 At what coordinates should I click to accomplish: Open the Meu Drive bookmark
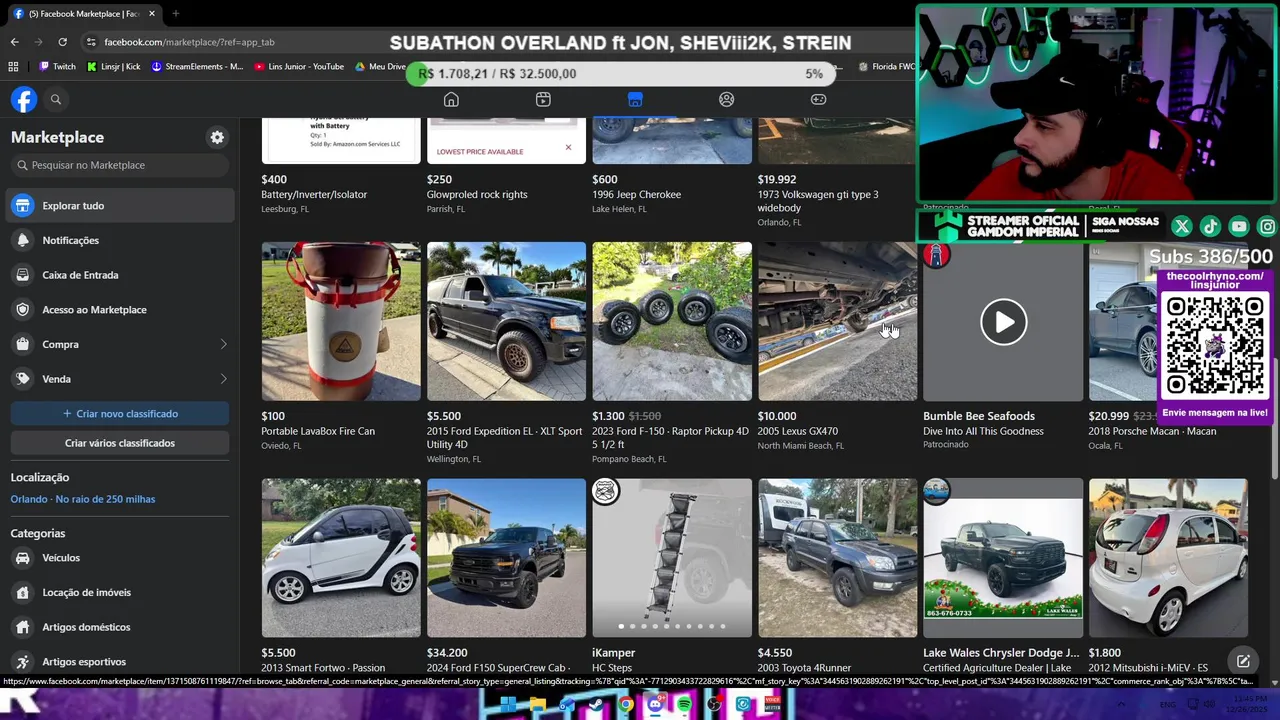point(381,67)
